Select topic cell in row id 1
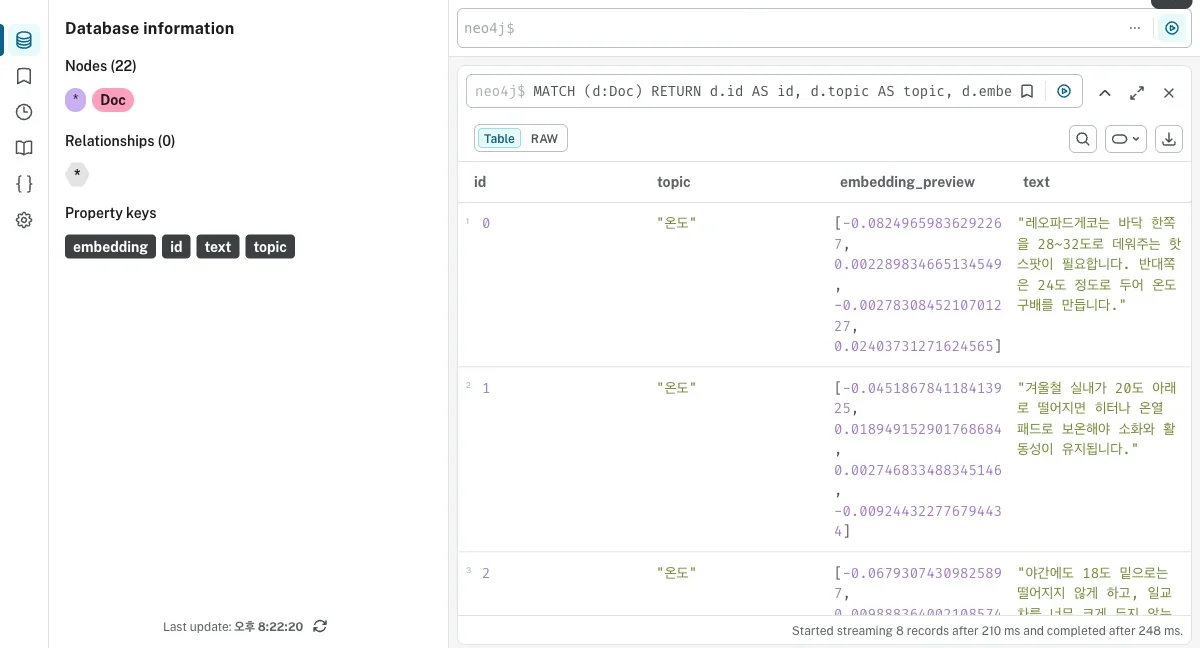This screenshot has height=648, width=1200. pyautogui.click(x=676, y=387)
